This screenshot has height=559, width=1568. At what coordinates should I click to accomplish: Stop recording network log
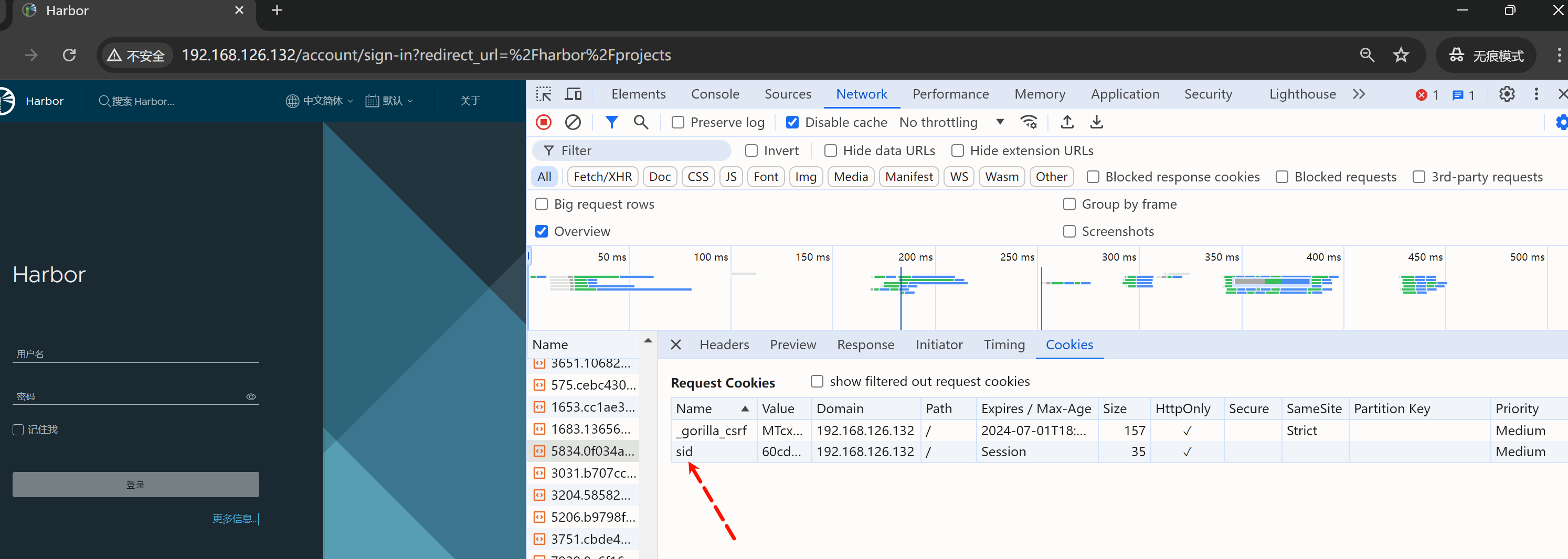[x=544, y=122]
